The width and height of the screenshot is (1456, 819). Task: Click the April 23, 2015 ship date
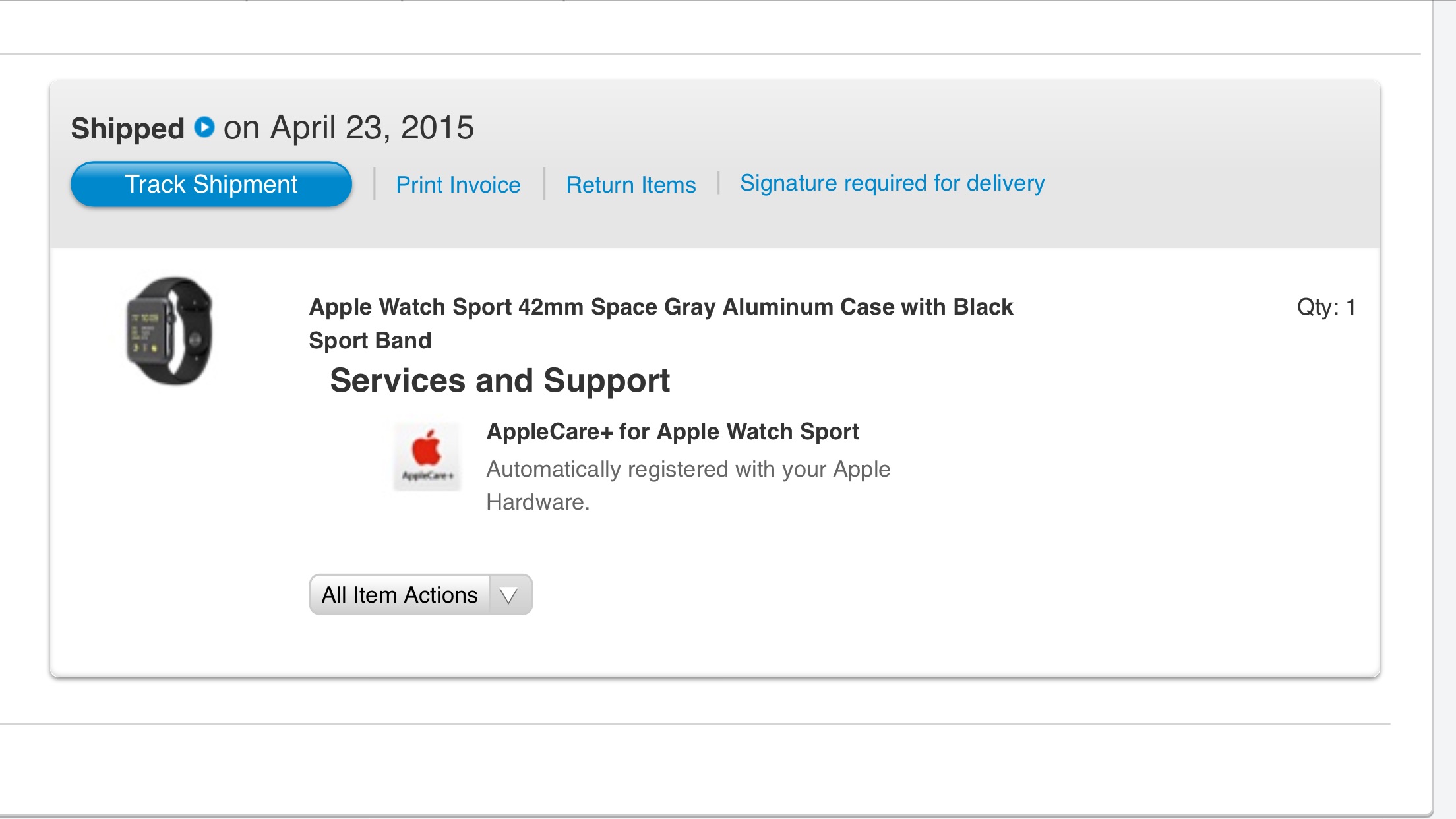372,127
